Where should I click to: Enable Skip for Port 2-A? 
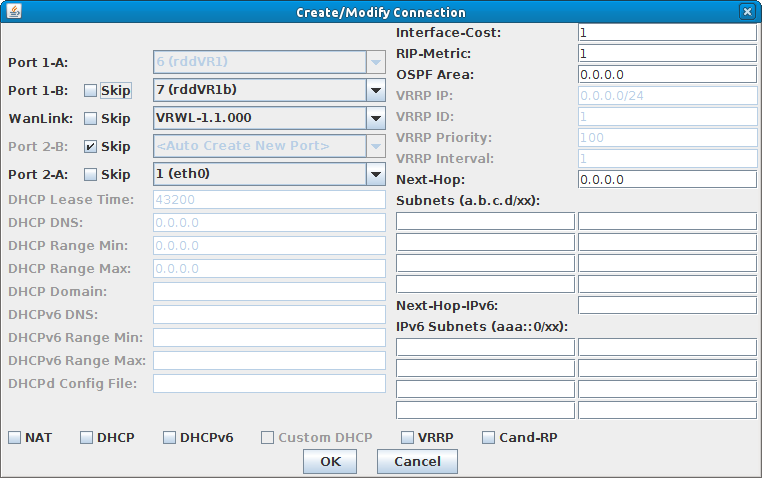click(x=90, y=174)
